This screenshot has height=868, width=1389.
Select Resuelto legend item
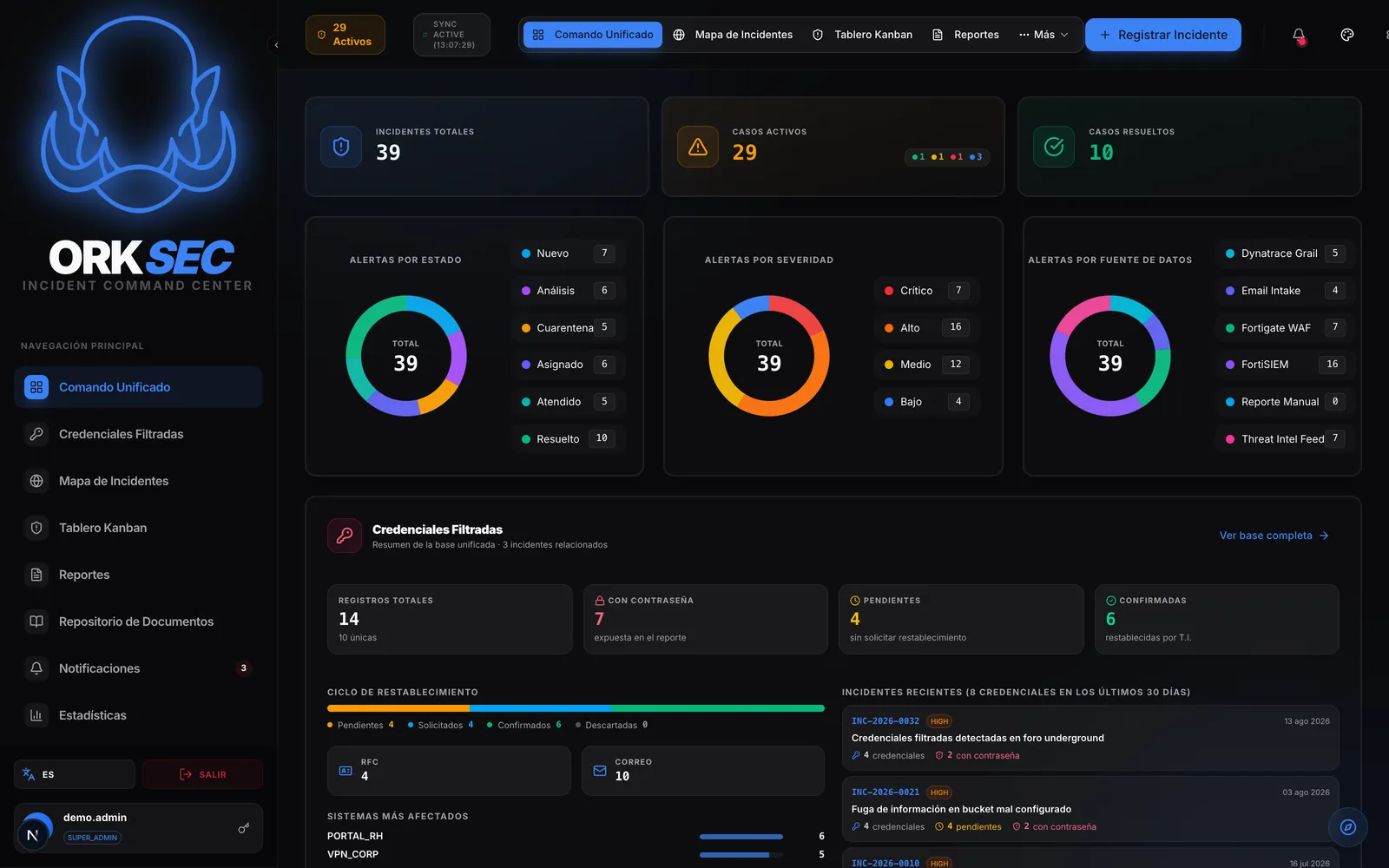[568, 438]
